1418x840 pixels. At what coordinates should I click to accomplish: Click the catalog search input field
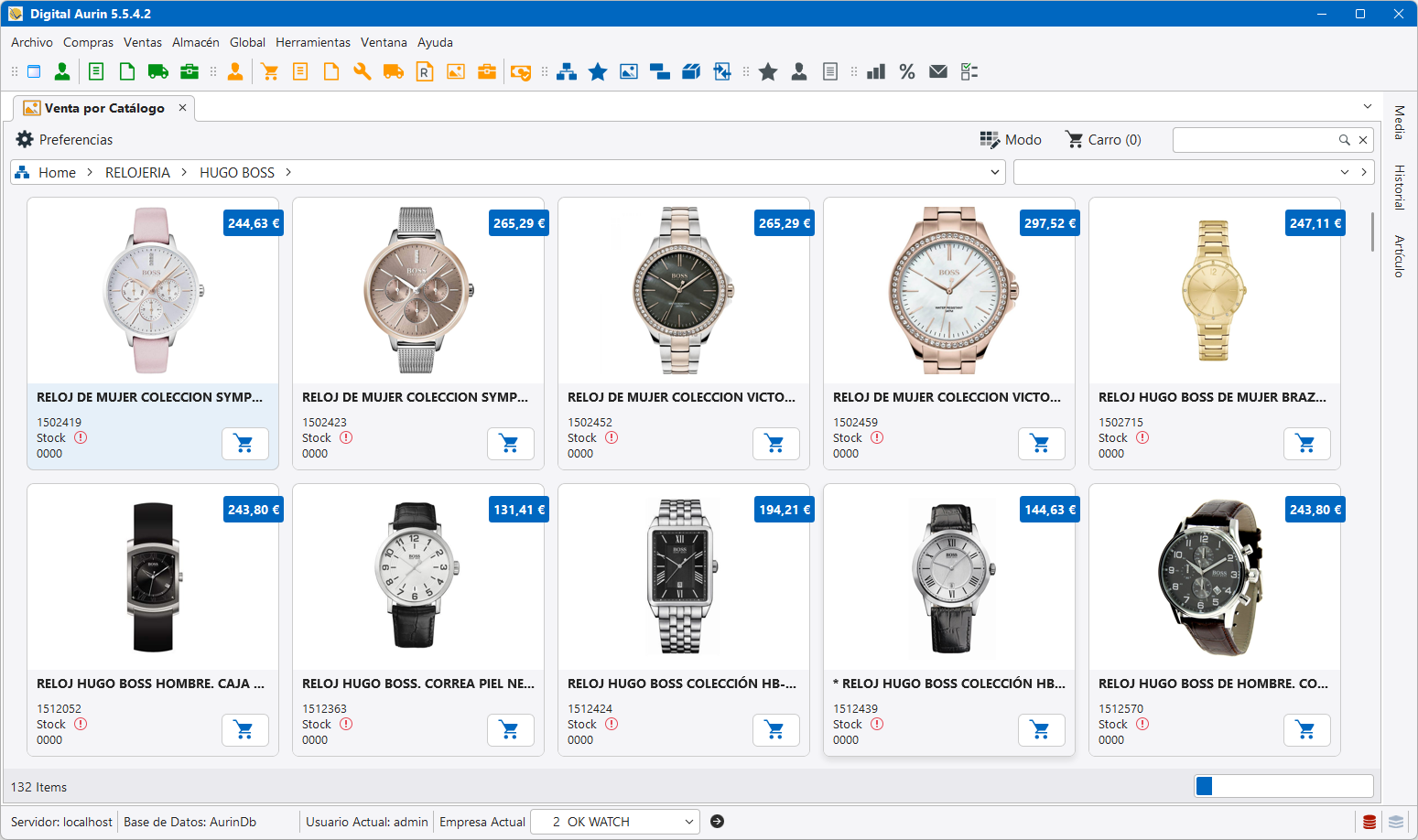pyautogui.click(x=1255, y=140)
